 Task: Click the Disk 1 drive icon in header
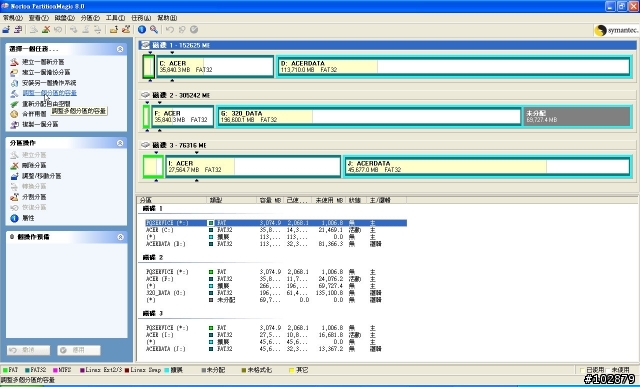click(145, 45)
